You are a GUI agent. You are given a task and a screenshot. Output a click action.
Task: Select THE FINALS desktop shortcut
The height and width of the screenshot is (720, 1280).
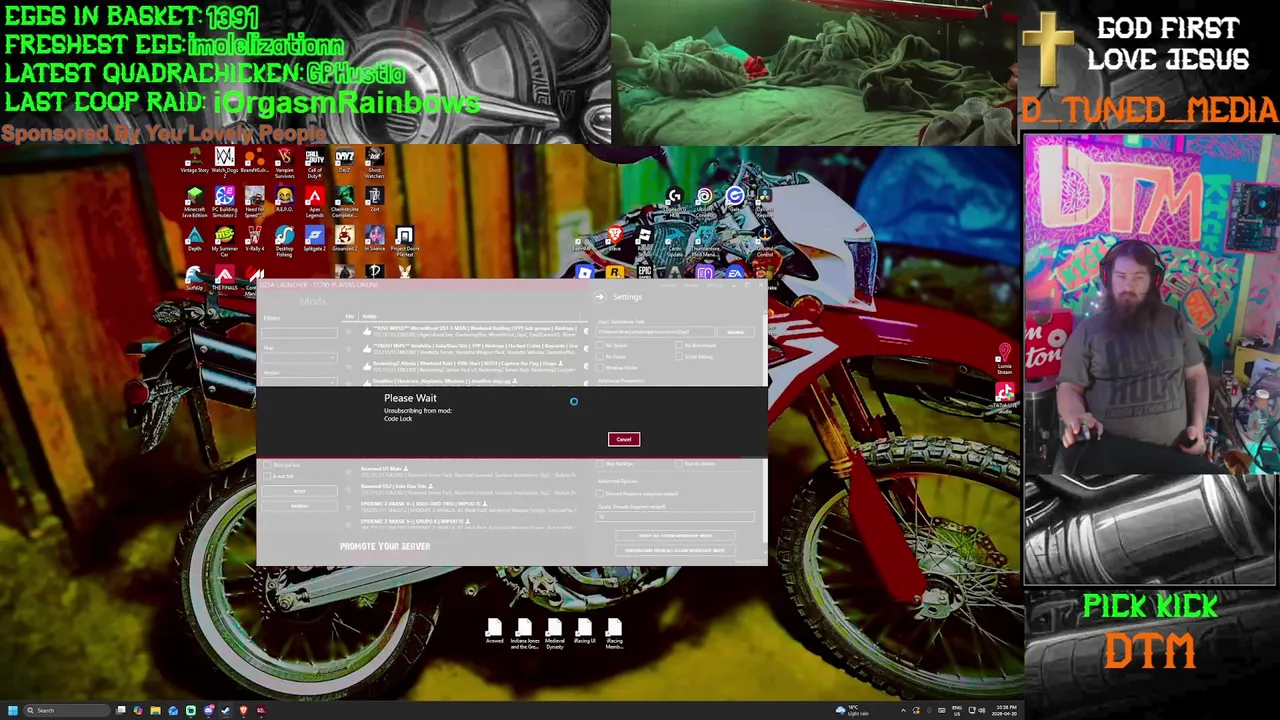coord(225,277)
